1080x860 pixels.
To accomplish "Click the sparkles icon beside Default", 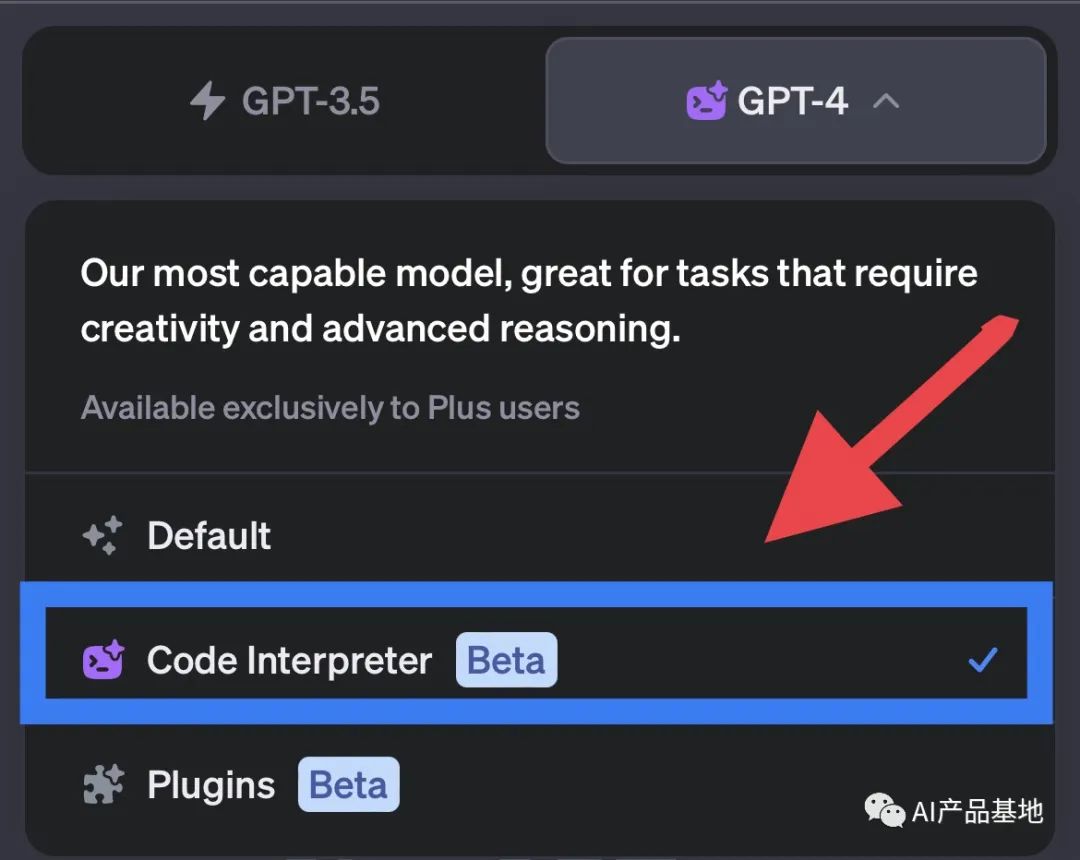I will pos(103,536).
